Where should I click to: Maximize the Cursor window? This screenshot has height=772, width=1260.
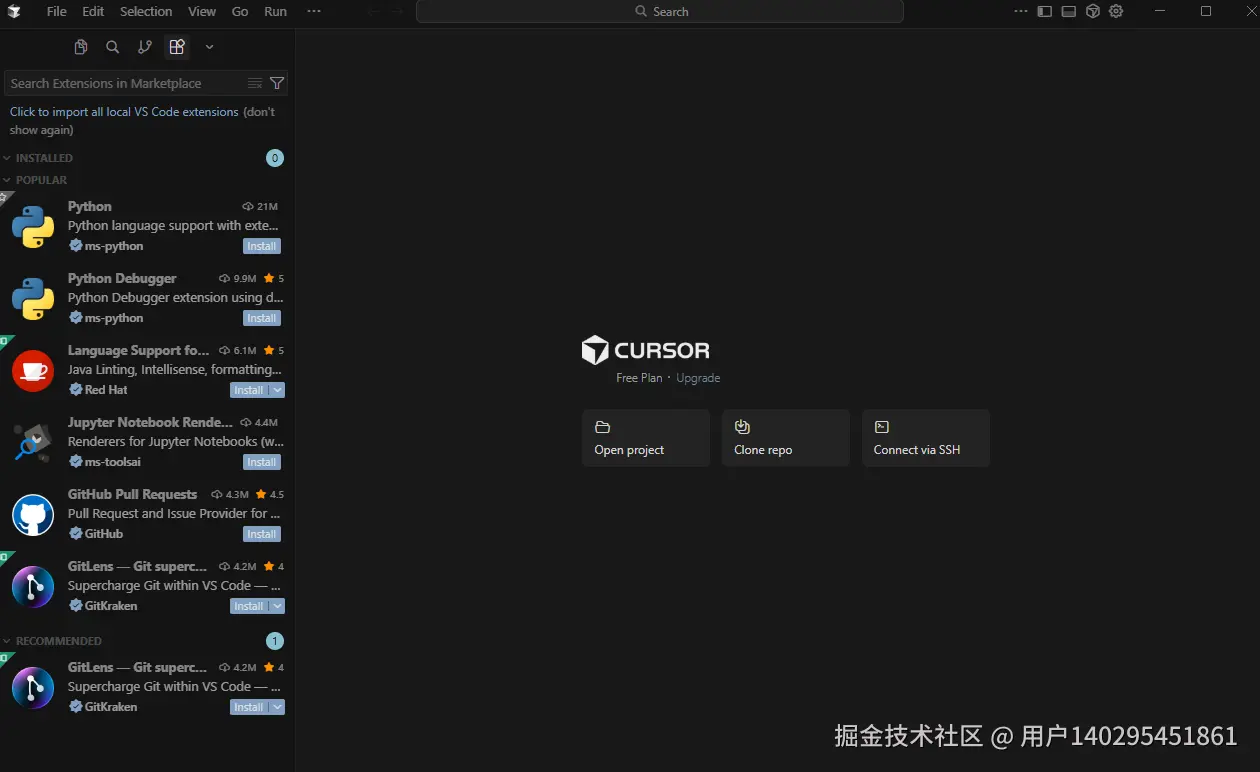(1206, 12)
